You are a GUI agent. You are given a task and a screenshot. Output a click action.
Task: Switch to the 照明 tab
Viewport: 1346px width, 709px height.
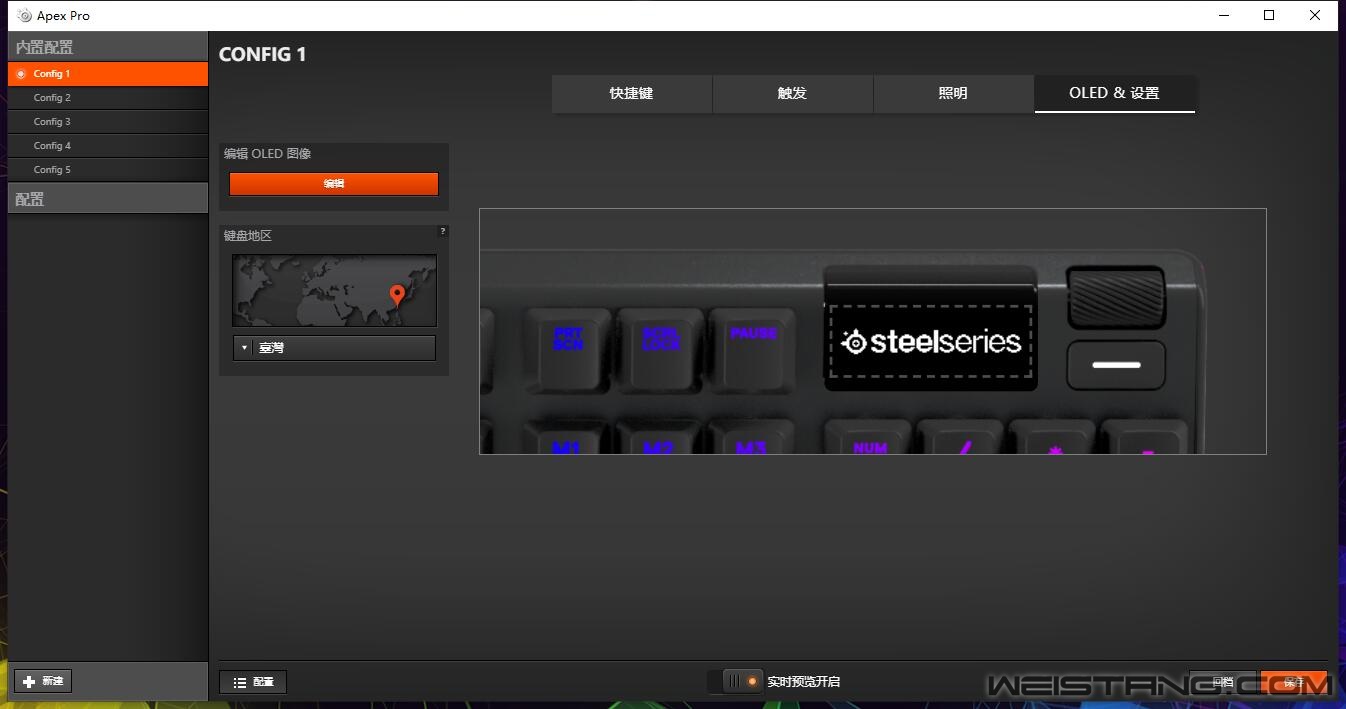[953, 93]
